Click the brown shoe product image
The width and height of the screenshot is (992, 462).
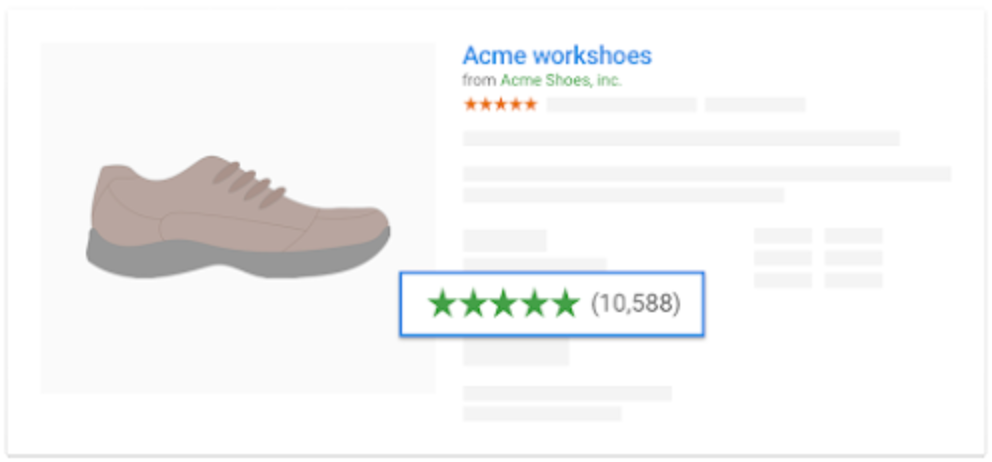(x=238, y=216)
